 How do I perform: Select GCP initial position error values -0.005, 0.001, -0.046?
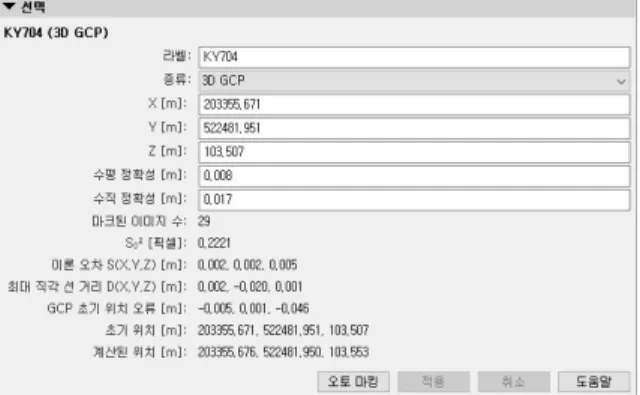[253, 308]
